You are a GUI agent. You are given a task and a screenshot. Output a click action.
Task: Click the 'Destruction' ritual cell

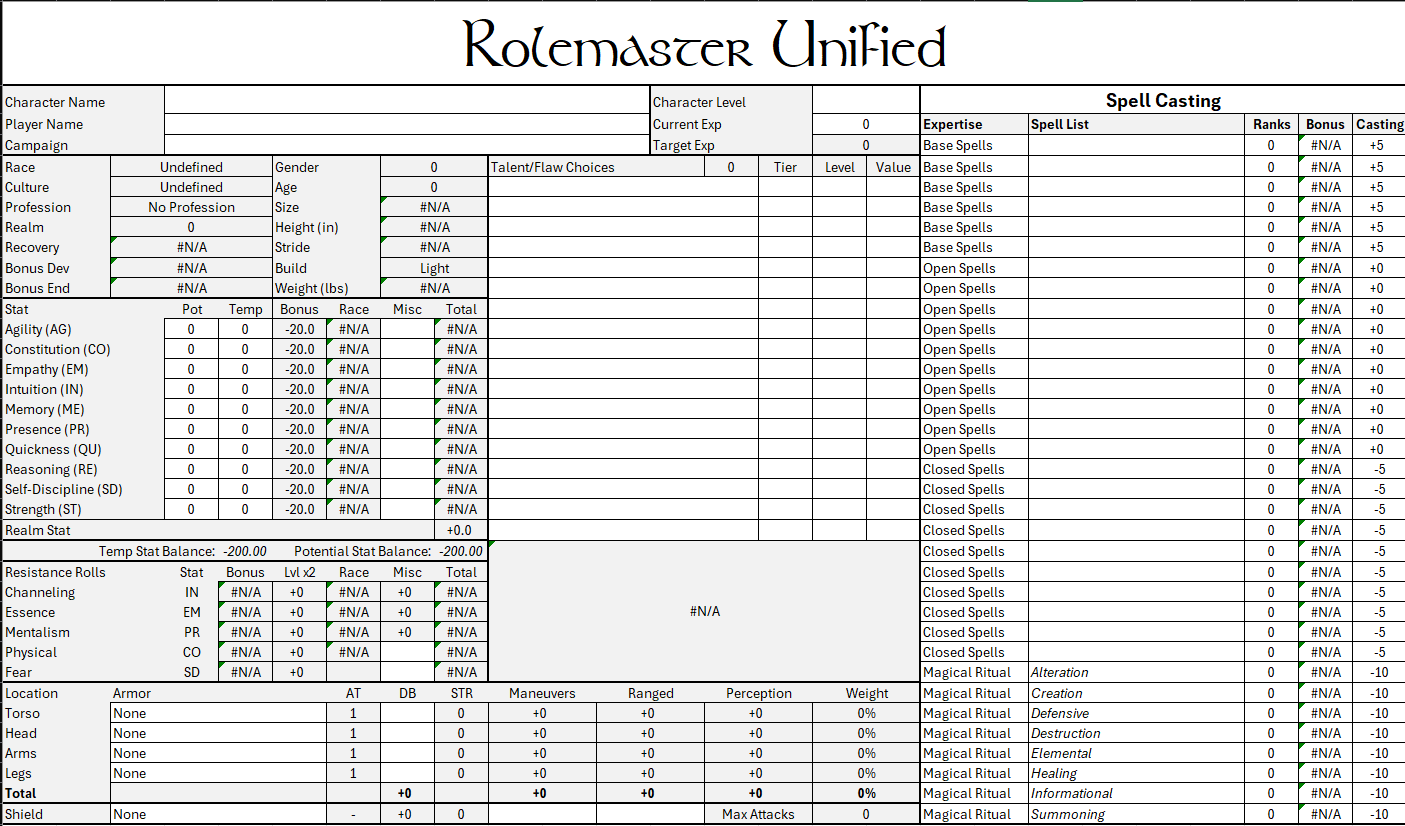pos(1136,733)
